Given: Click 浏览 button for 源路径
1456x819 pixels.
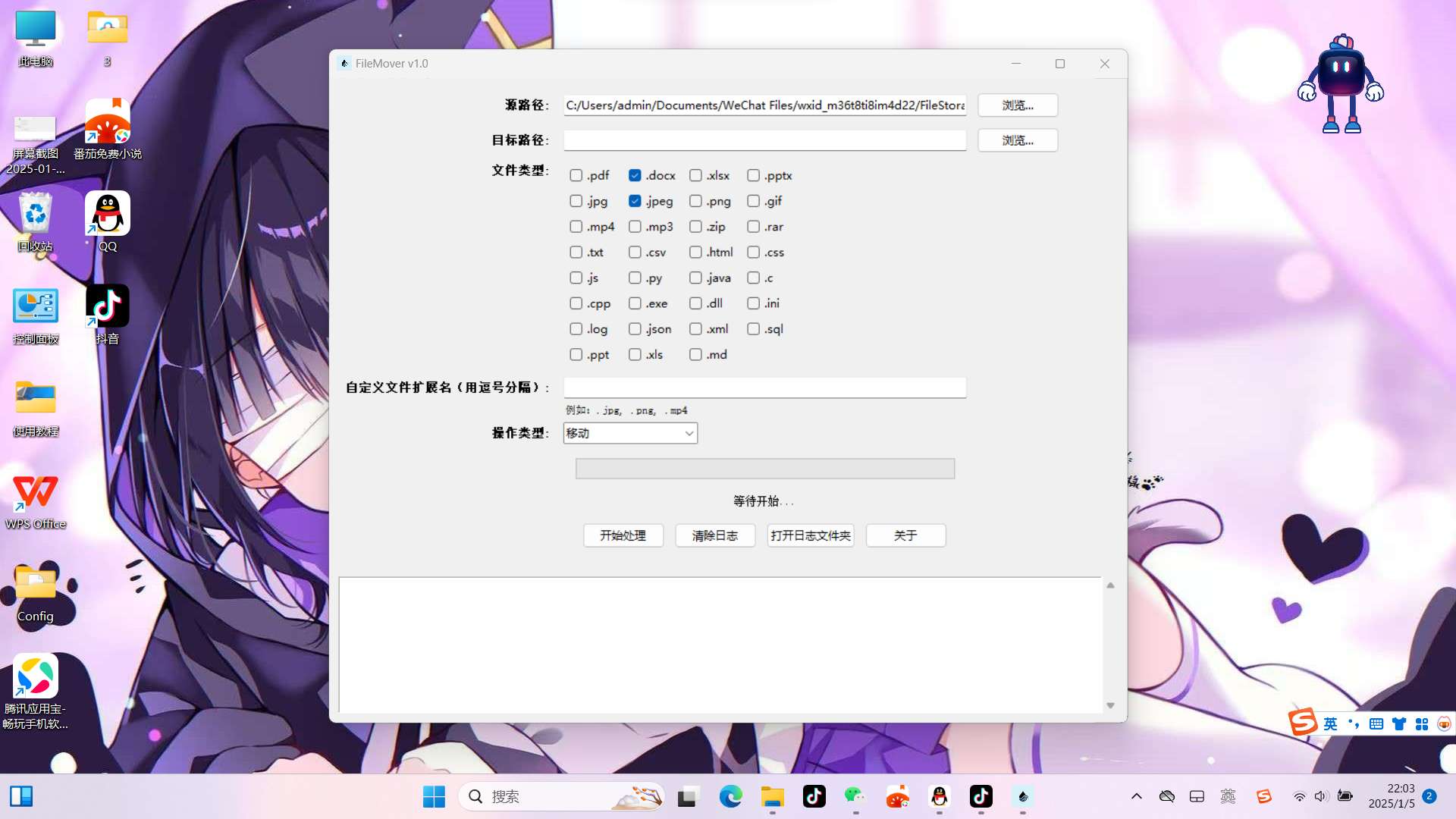Looking at the screenshot, I should coord(1018,105).
